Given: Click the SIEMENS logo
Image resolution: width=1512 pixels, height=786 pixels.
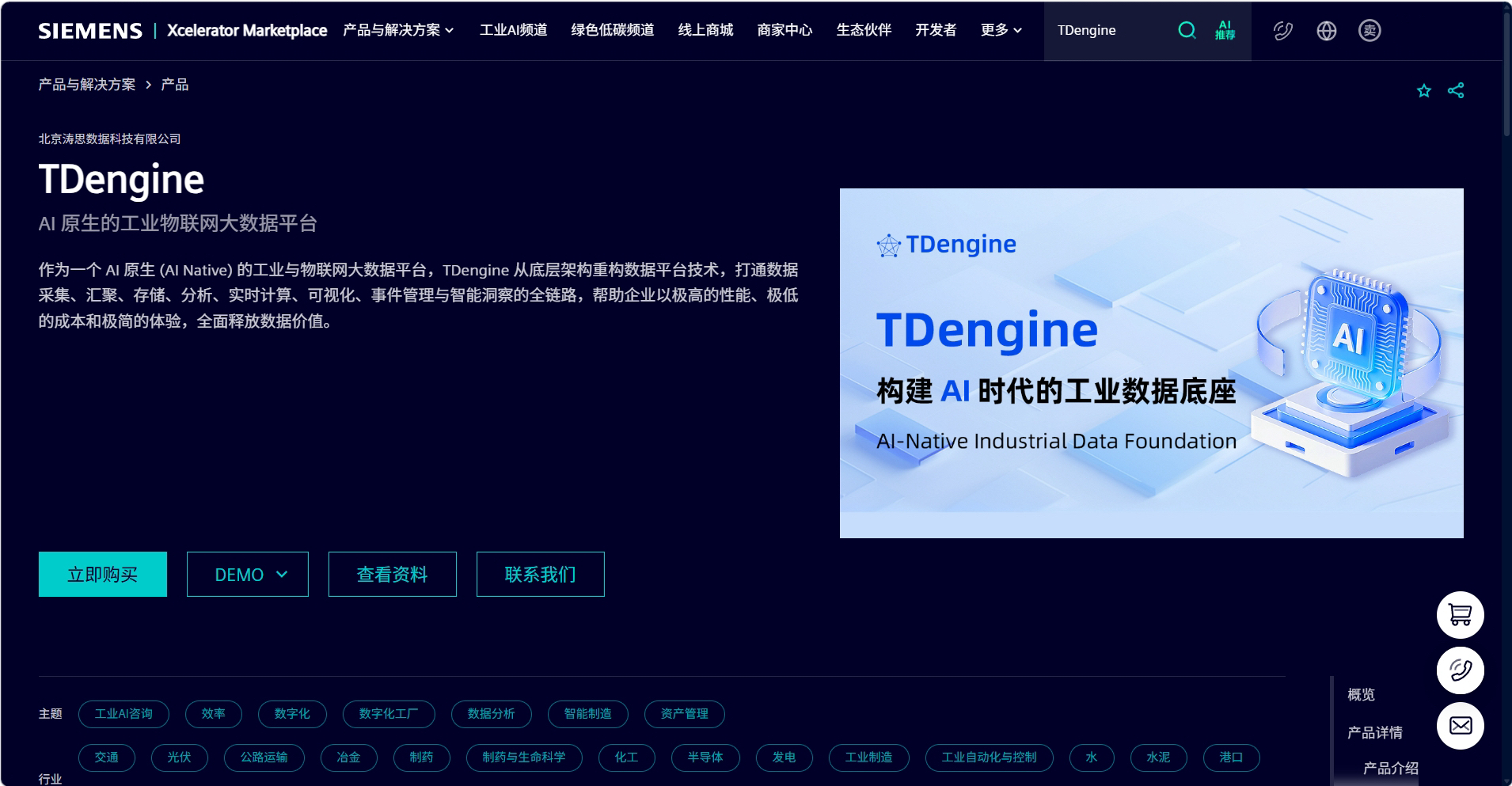Looking at the screenshot, I should point(90,30).
